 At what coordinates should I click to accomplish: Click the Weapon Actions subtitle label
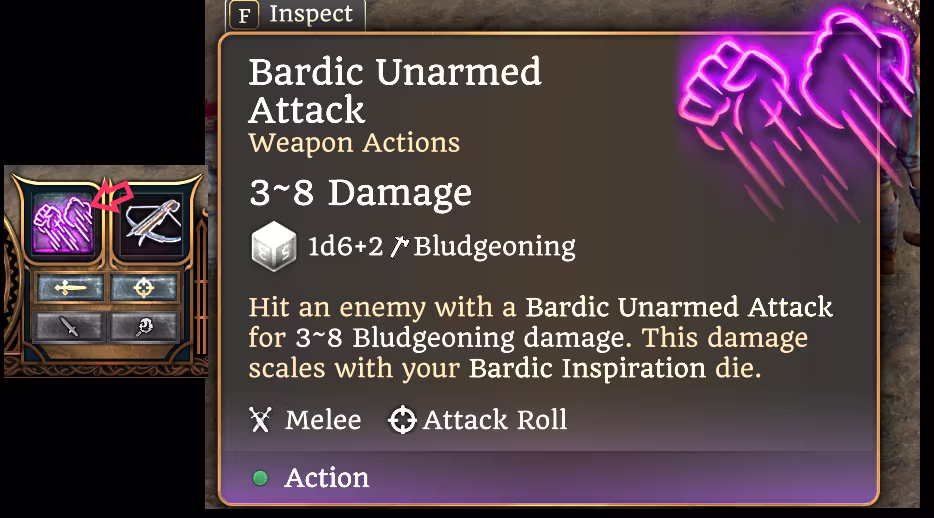coord(354,143)
